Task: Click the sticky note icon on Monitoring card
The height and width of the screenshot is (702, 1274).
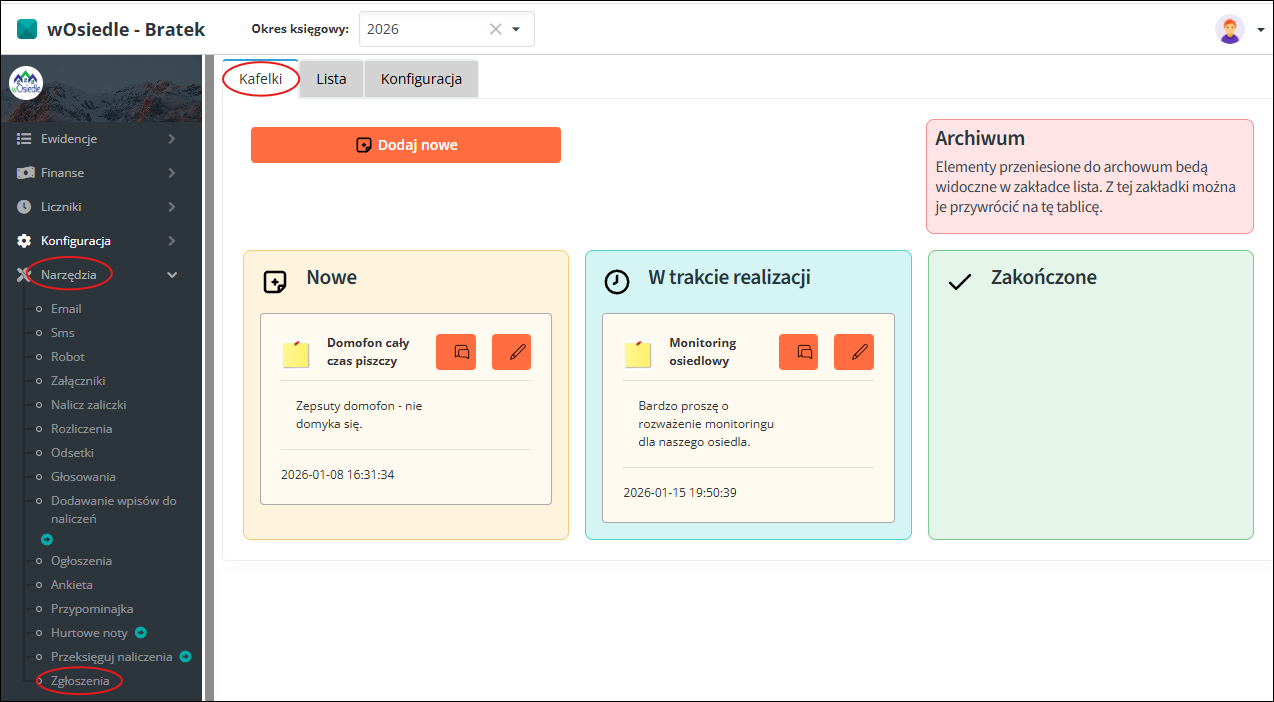Action: click(x=638, y=354)
